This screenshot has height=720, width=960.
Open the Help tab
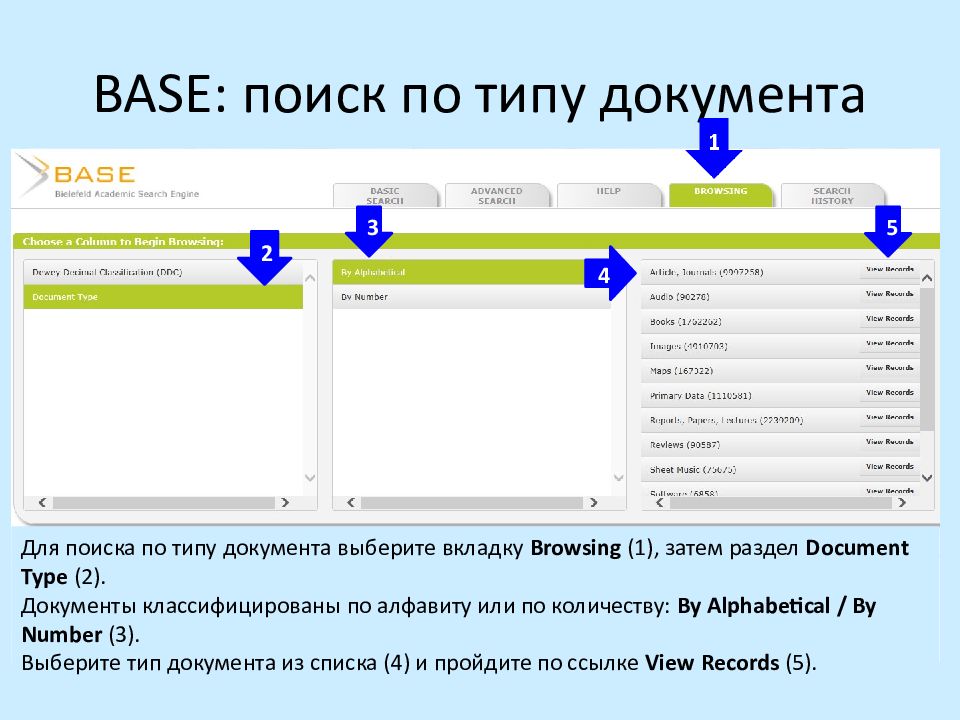coord(609,196)
